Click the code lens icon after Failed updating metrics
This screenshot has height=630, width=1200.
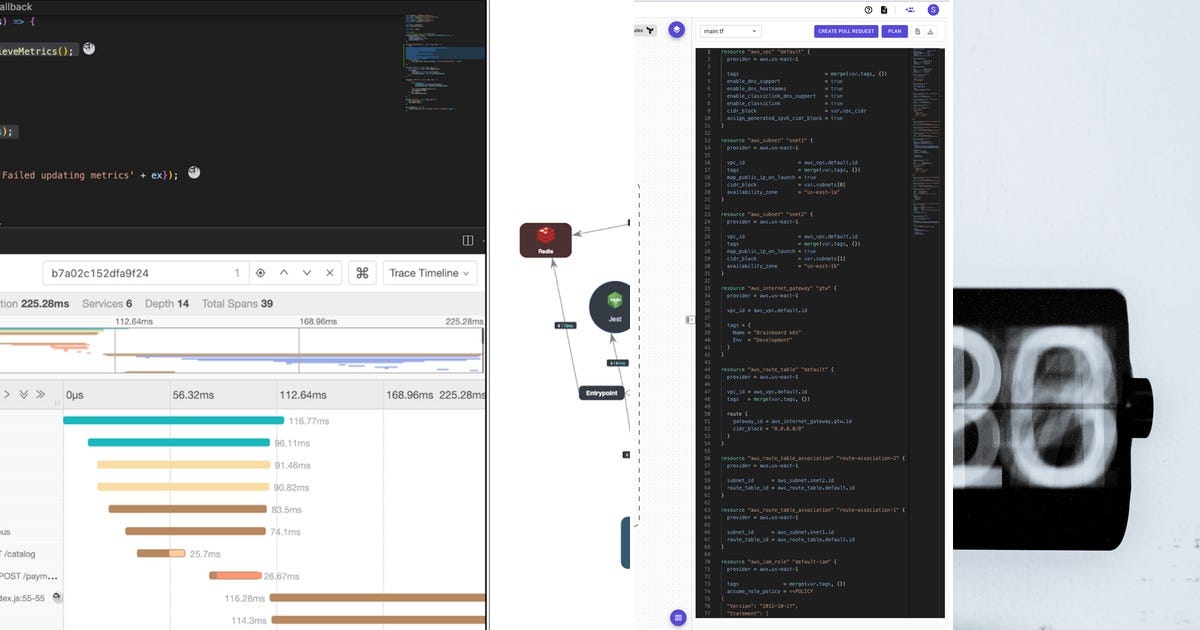click(x=194, y=173)
